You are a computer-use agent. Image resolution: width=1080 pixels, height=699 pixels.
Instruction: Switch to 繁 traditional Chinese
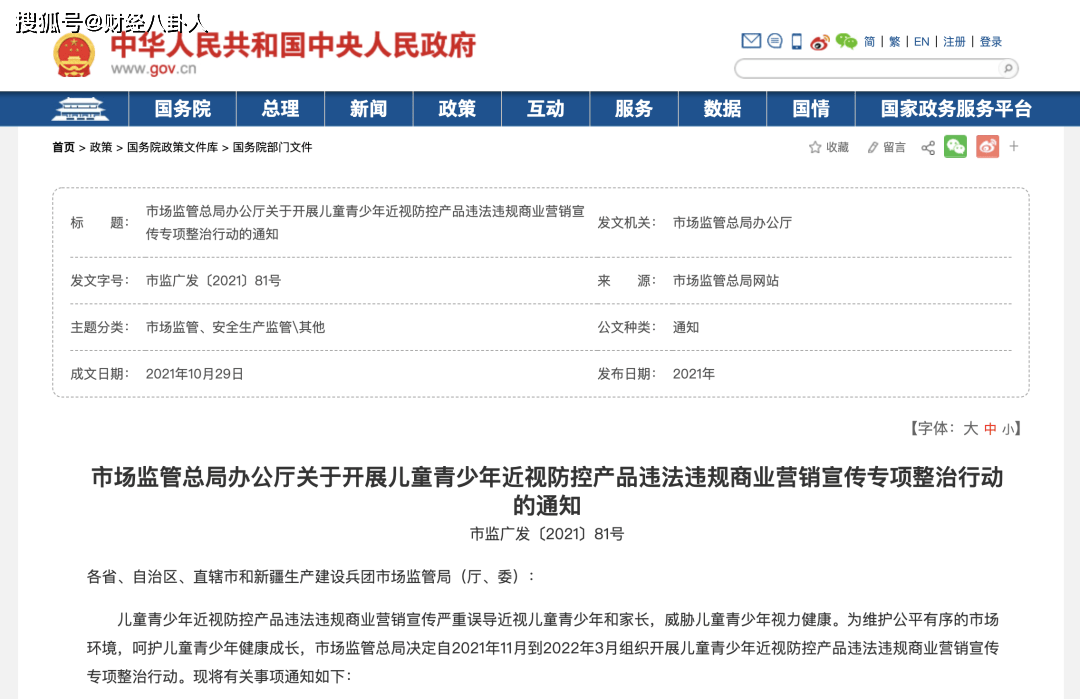(895, 42)
